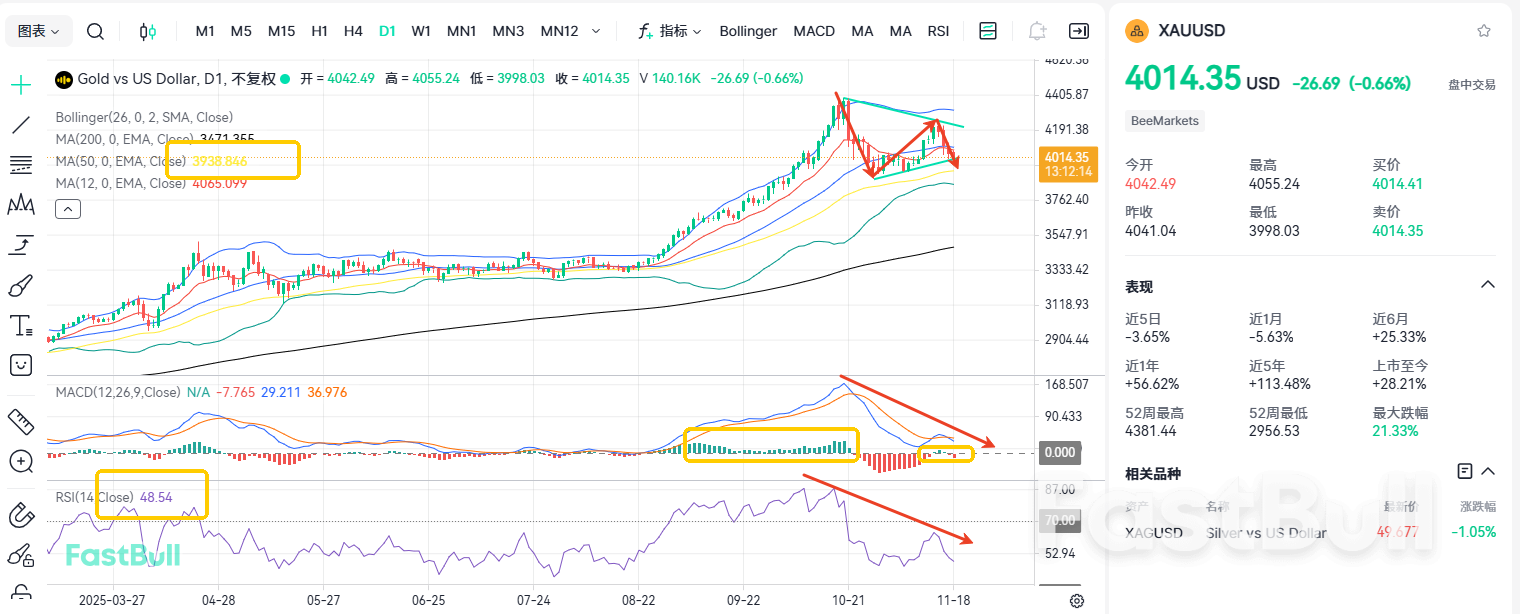This screenshot has height=614, width=1520.
Task: Open the 图表 chart type dropdown
Action: (38, 30)
